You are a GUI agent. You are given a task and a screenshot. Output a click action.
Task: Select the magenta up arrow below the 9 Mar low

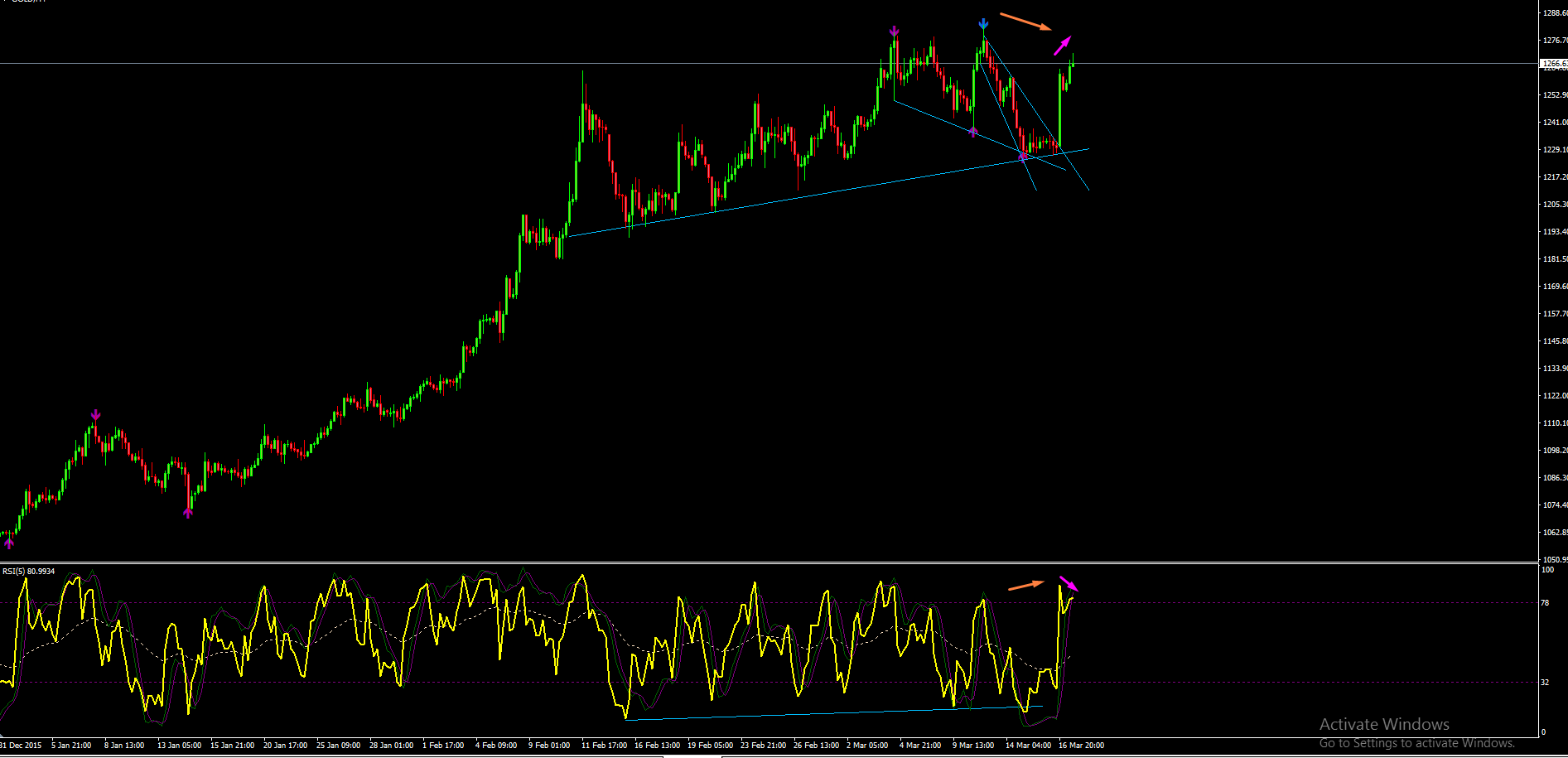coord(973,131)
